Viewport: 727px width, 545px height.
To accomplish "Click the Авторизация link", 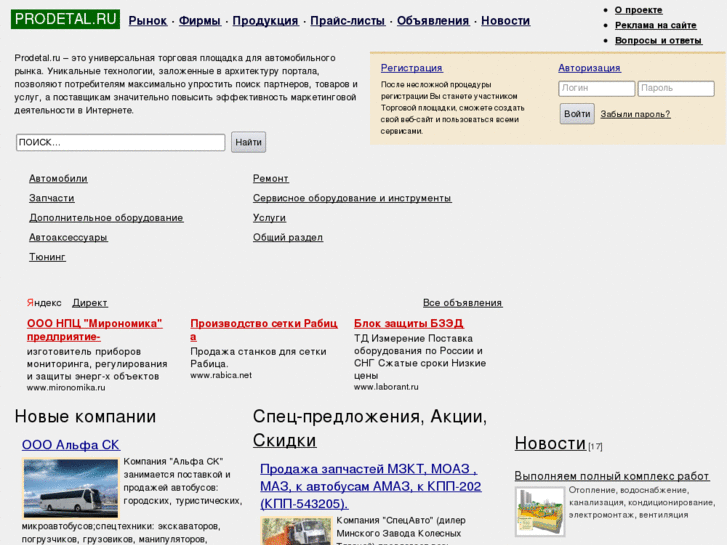I will point(589,68).
